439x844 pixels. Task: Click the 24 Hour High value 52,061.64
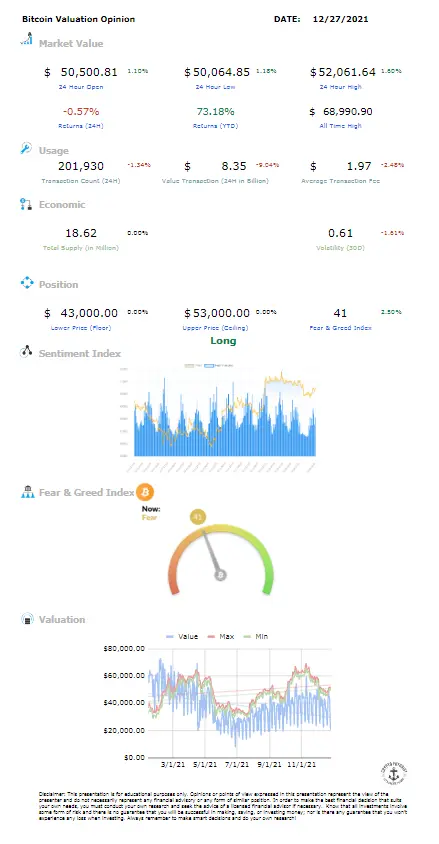point(346,72)
